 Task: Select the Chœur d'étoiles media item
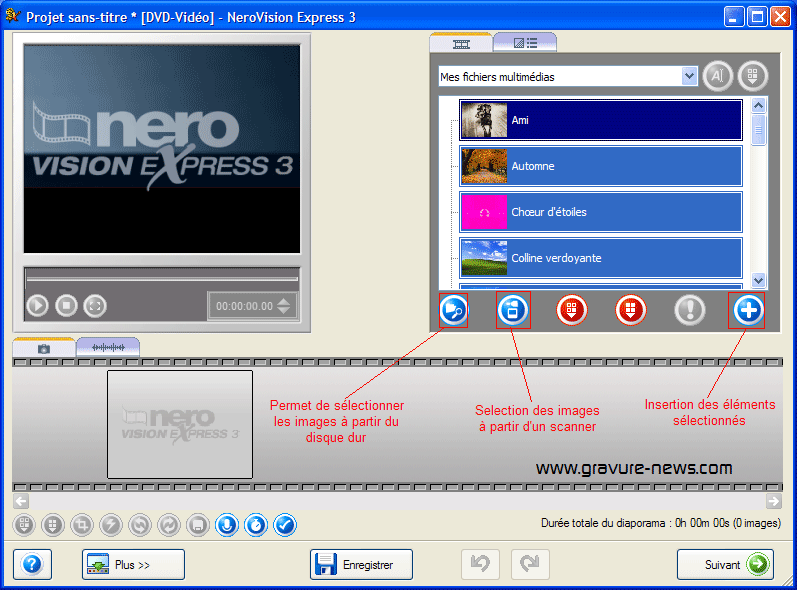601,212
